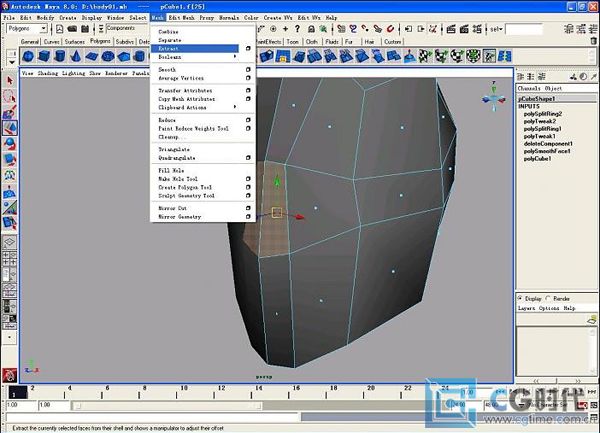Screen dimensions: 600x433
Task: Choose Separate from the Mesh menu
Action: (170, 40)
